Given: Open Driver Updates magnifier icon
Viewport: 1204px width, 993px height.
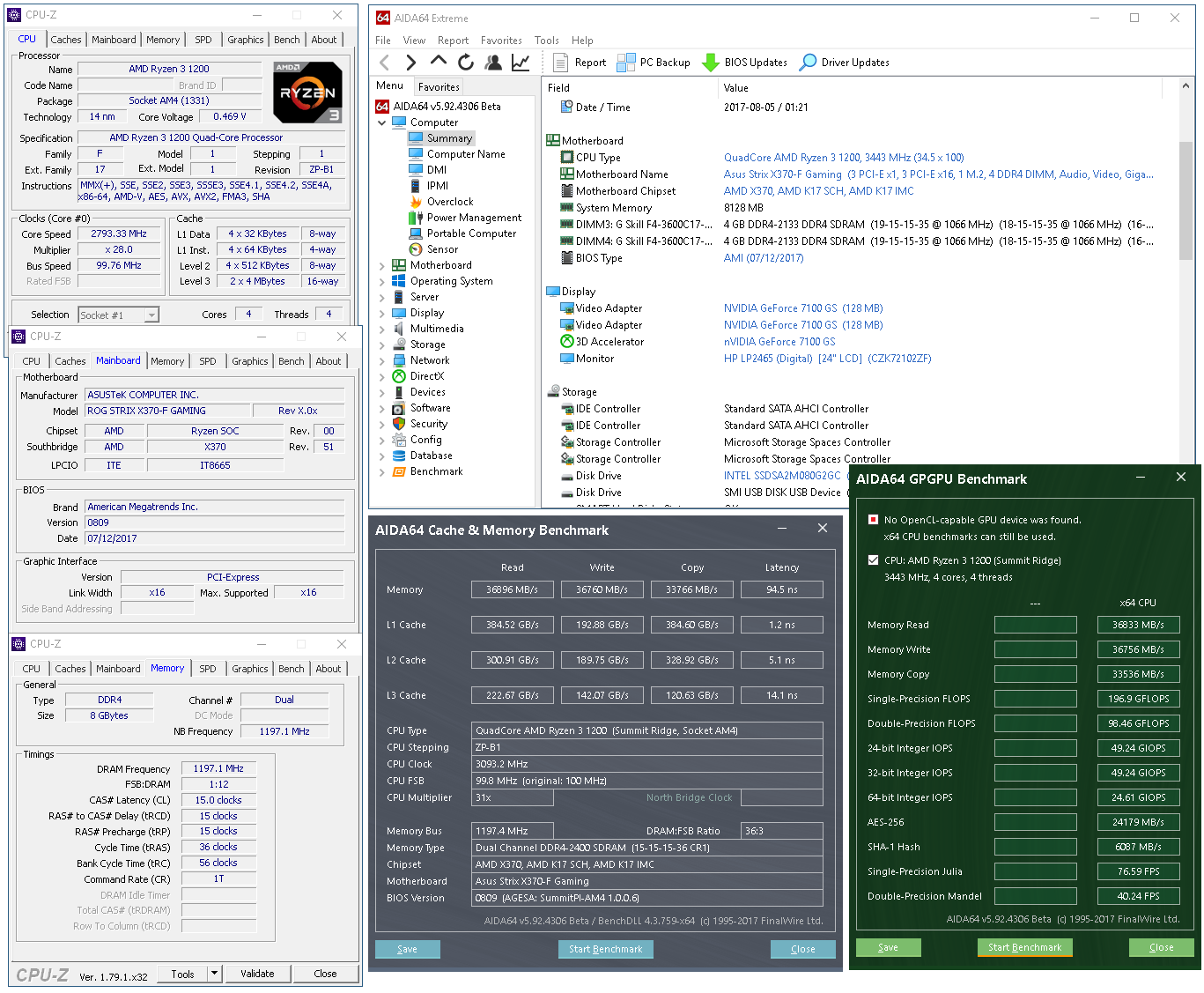Looking at the screenshot, I should pyautogui.click(x=808, y=62).
